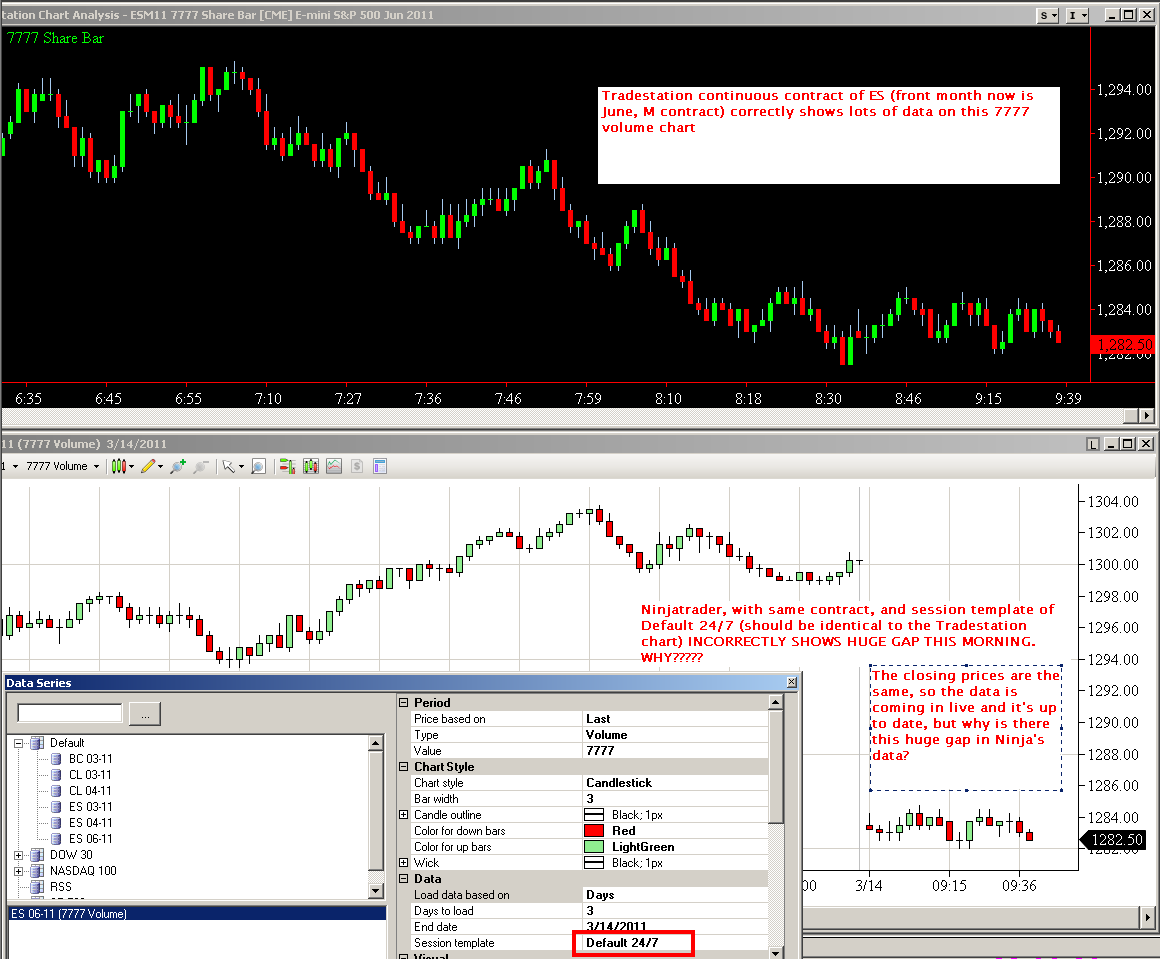This screenshot has height=959, width=1160.
Task: Close the Data Series dialog
Action: click(792, 682)
